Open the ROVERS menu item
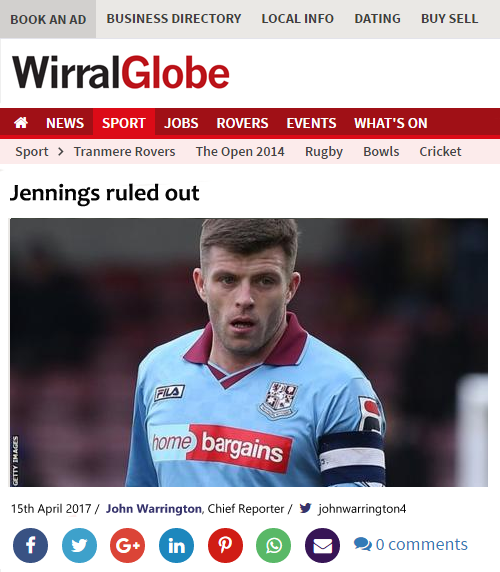This screenshot has width=500, height=572. pos(242,123)
